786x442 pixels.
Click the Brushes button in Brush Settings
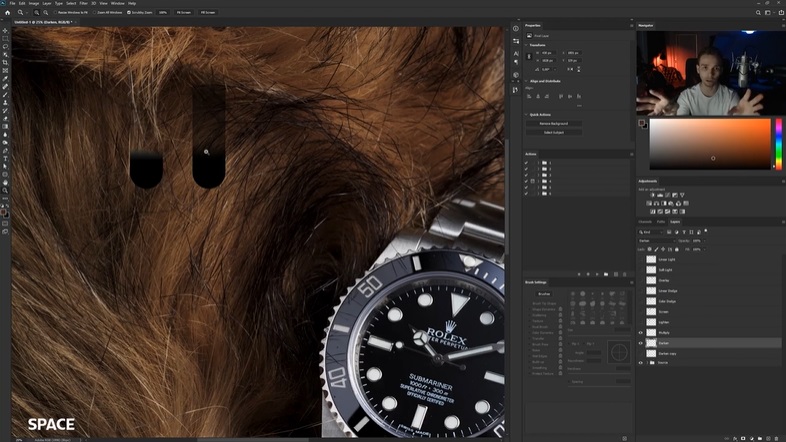click(x=544, y=294)
